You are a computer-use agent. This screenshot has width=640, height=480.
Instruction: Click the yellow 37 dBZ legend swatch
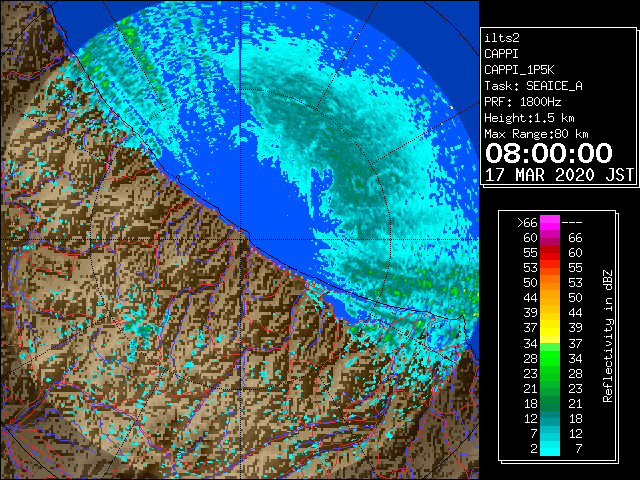[550, 328]
